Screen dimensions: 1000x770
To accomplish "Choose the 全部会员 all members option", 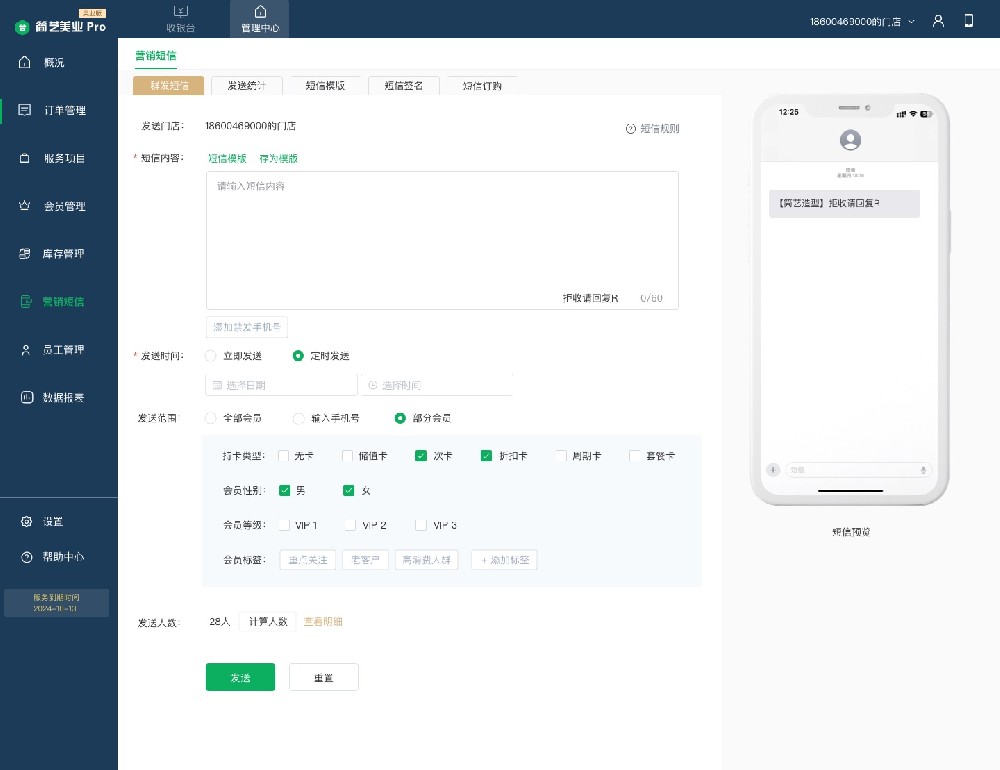I will [211, 418].
